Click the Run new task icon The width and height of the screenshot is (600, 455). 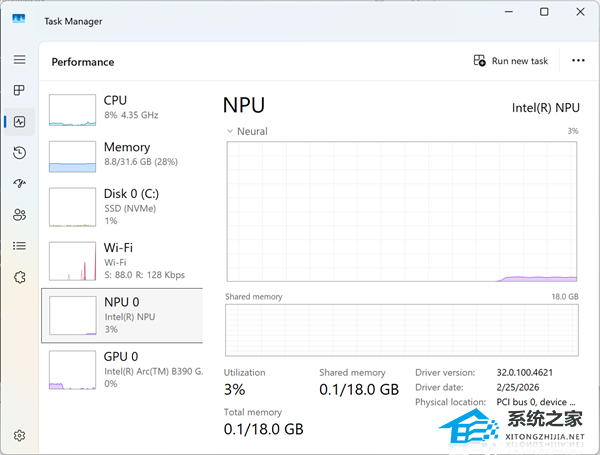pos(479,60)
